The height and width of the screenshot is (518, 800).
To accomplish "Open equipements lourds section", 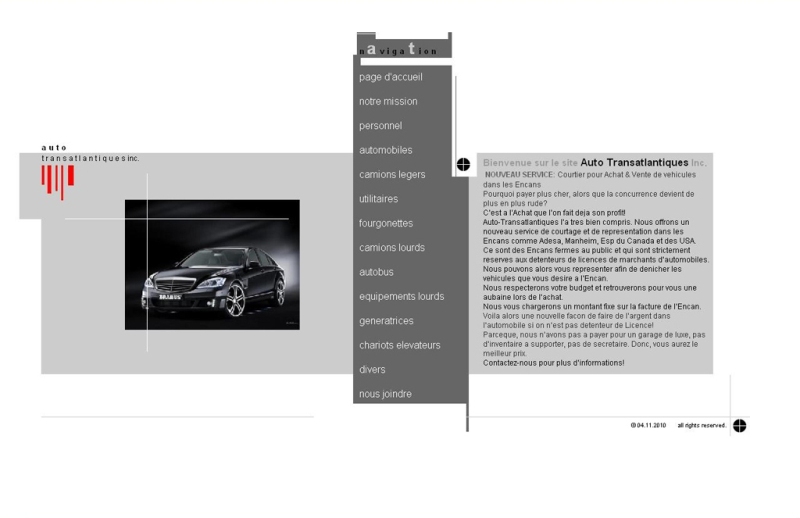I will 401,296.
